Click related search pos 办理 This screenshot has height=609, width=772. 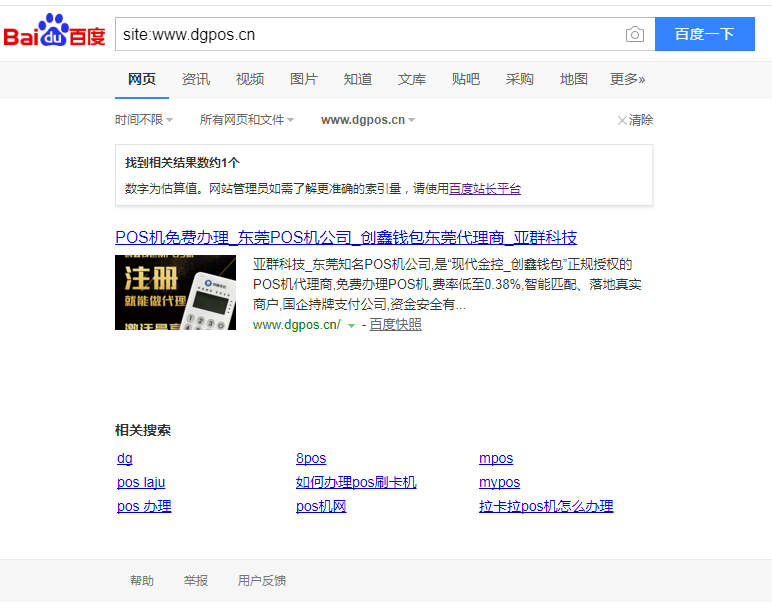tap(144, 507)
